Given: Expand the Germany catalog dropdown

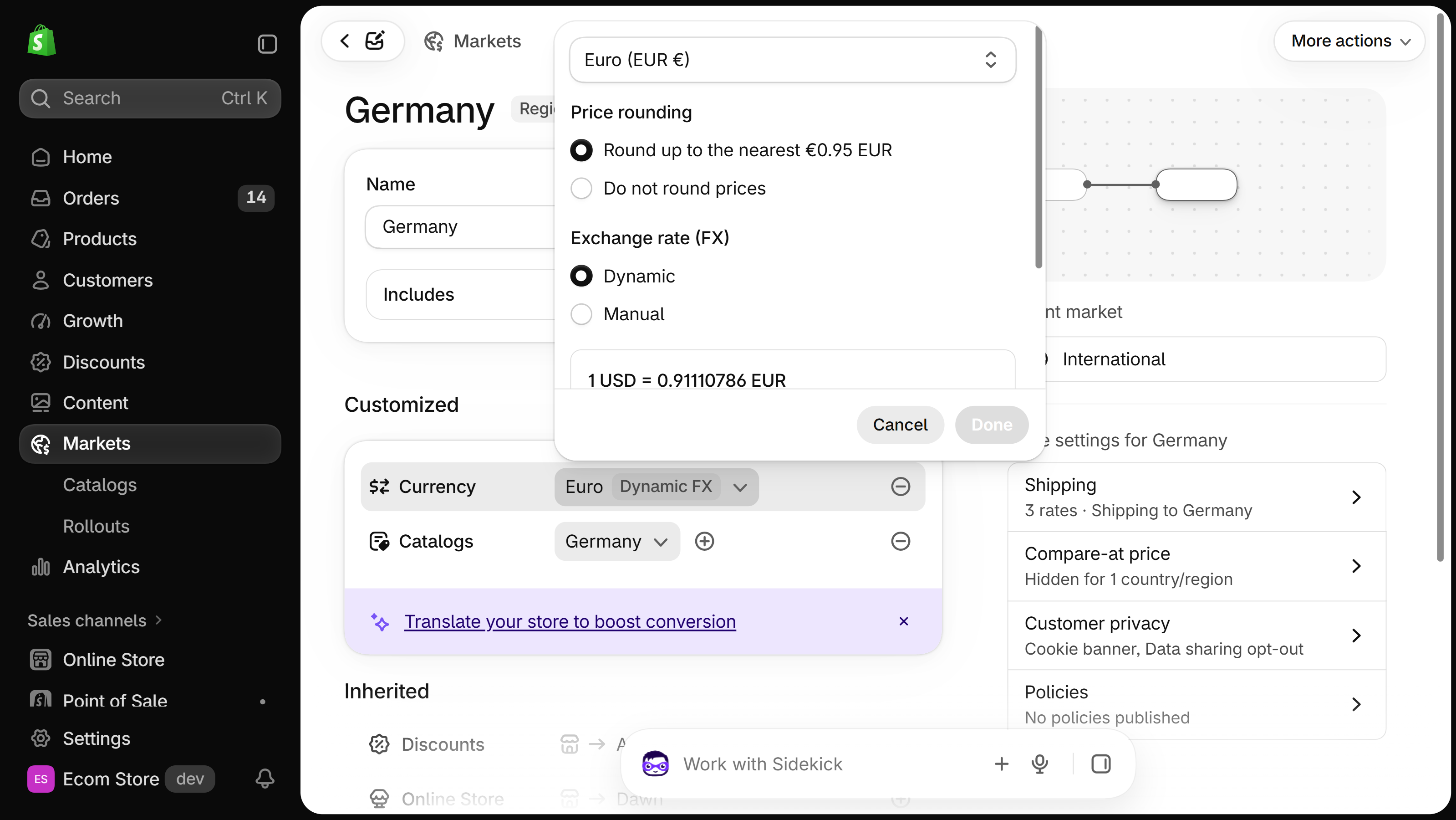Looking at the screenshot, I should pos(616,541).
